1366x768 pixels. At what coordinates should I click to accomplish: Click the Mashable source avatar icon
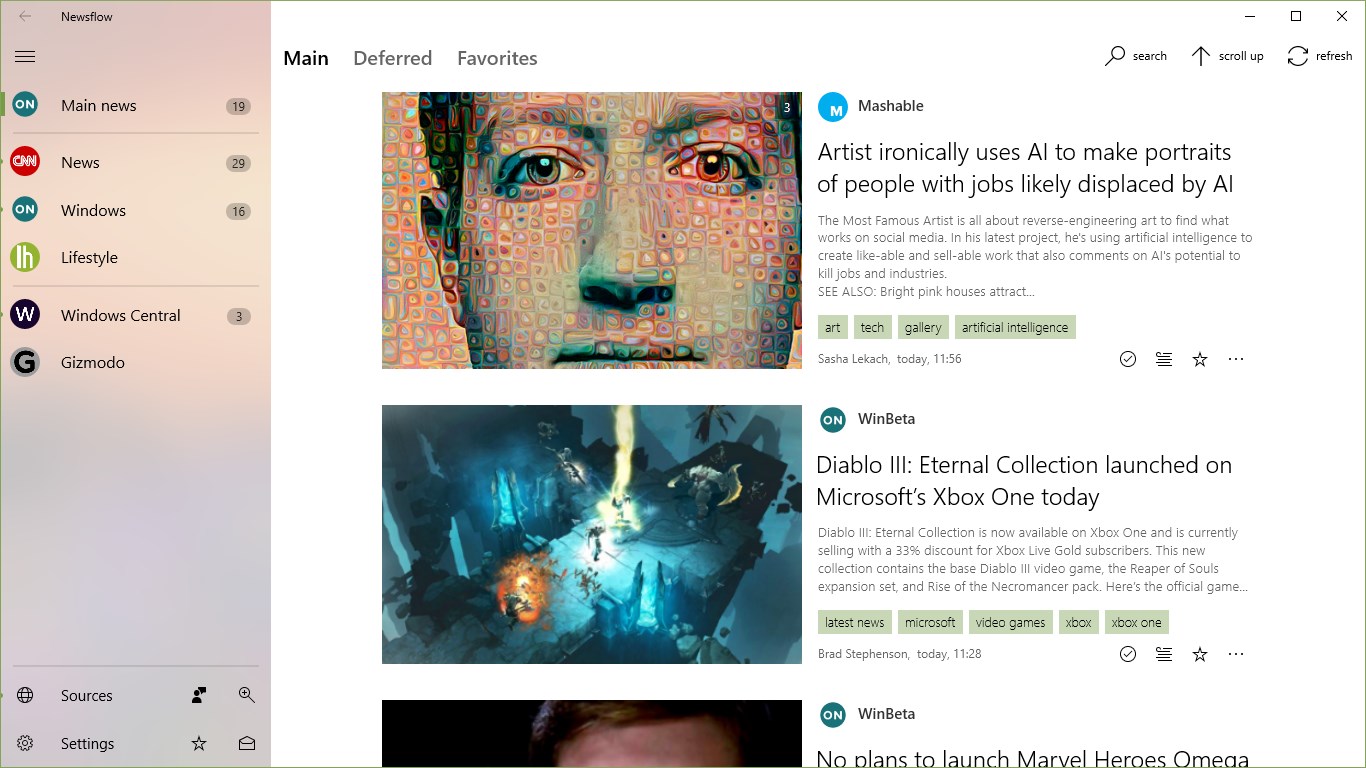(833, 106)
